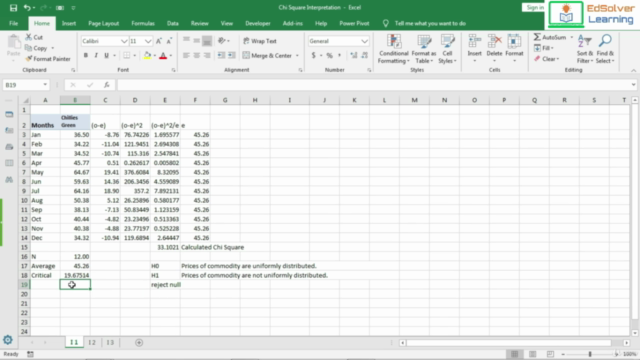Open the General number format dropdown

click(x=364, y=41)
